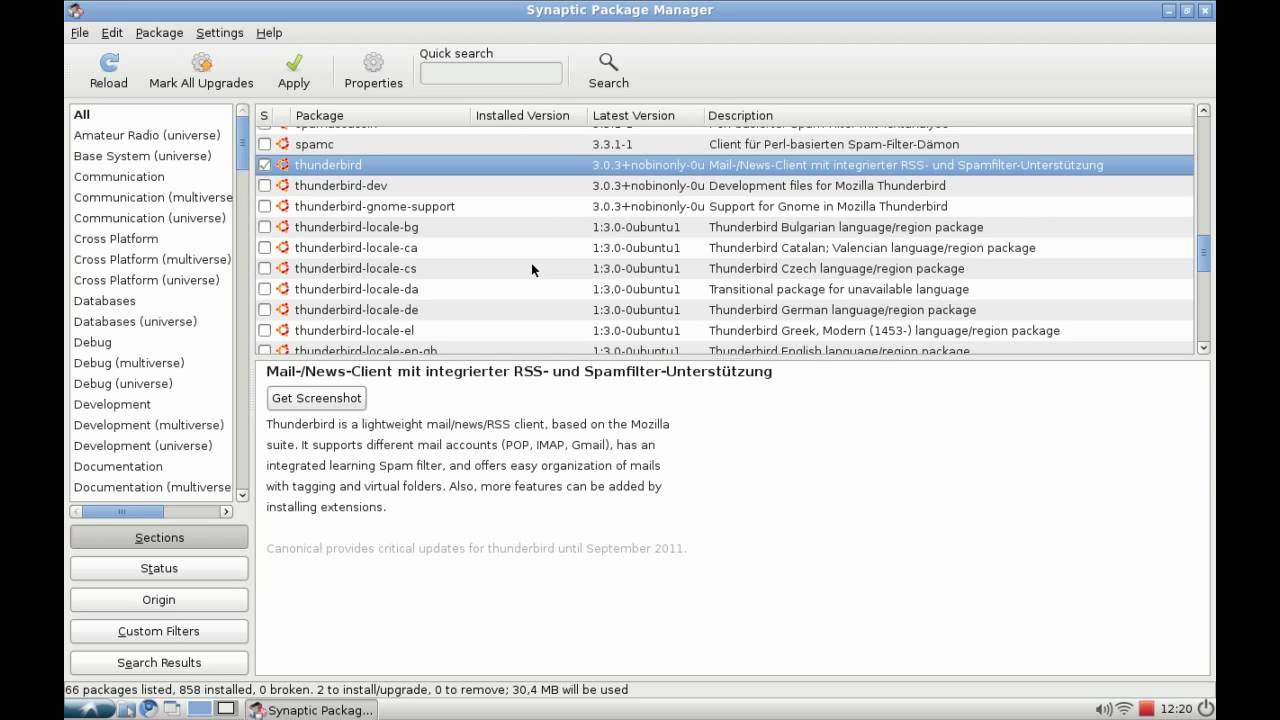Click sections list scroll down arrow

tap(242, 495)
